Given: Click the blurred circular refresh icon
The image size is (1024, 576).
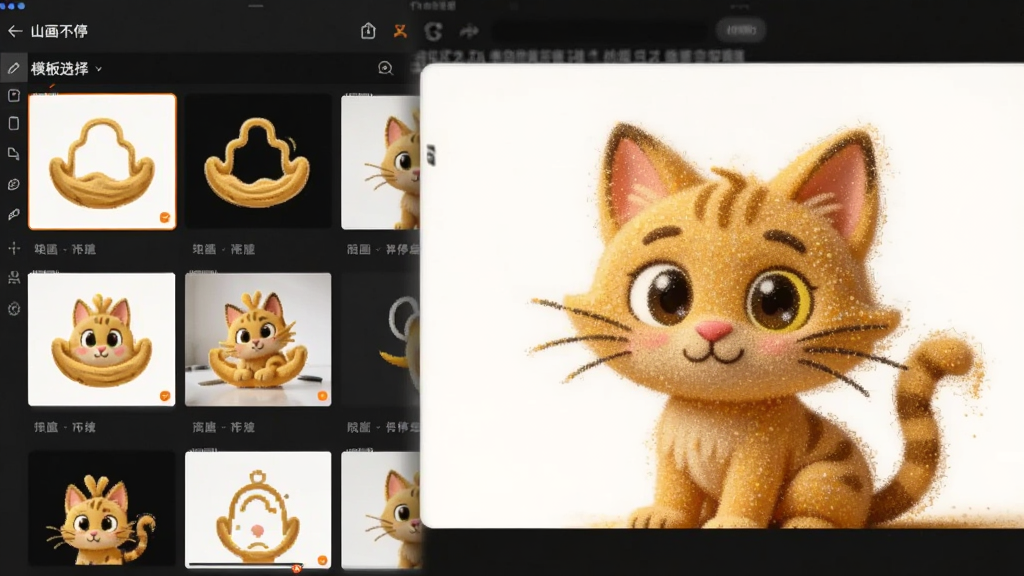Looking at the screenshot, I should [433, 31].
